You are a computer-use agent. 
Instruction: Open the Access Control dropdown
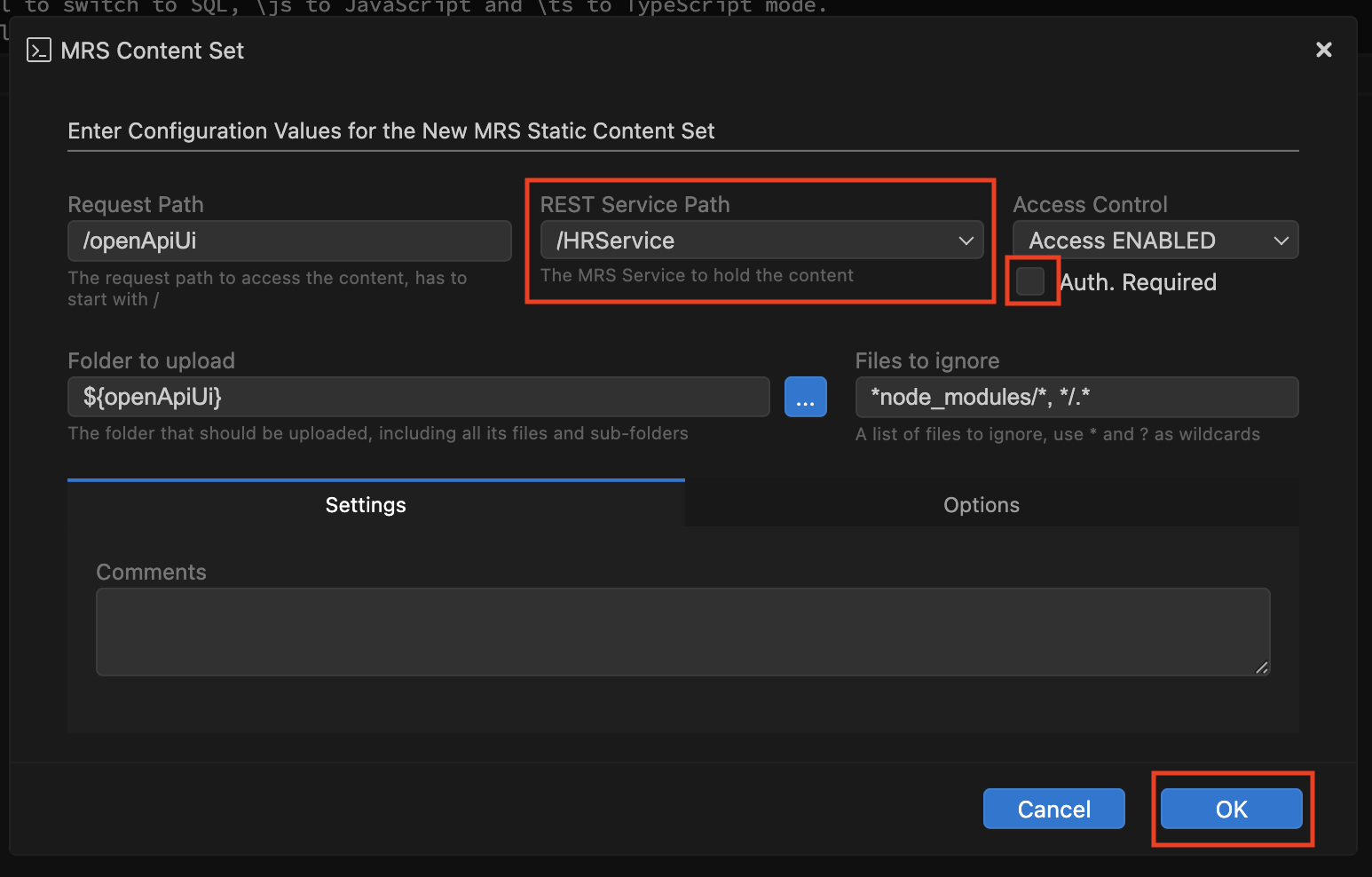[1155, 241]
